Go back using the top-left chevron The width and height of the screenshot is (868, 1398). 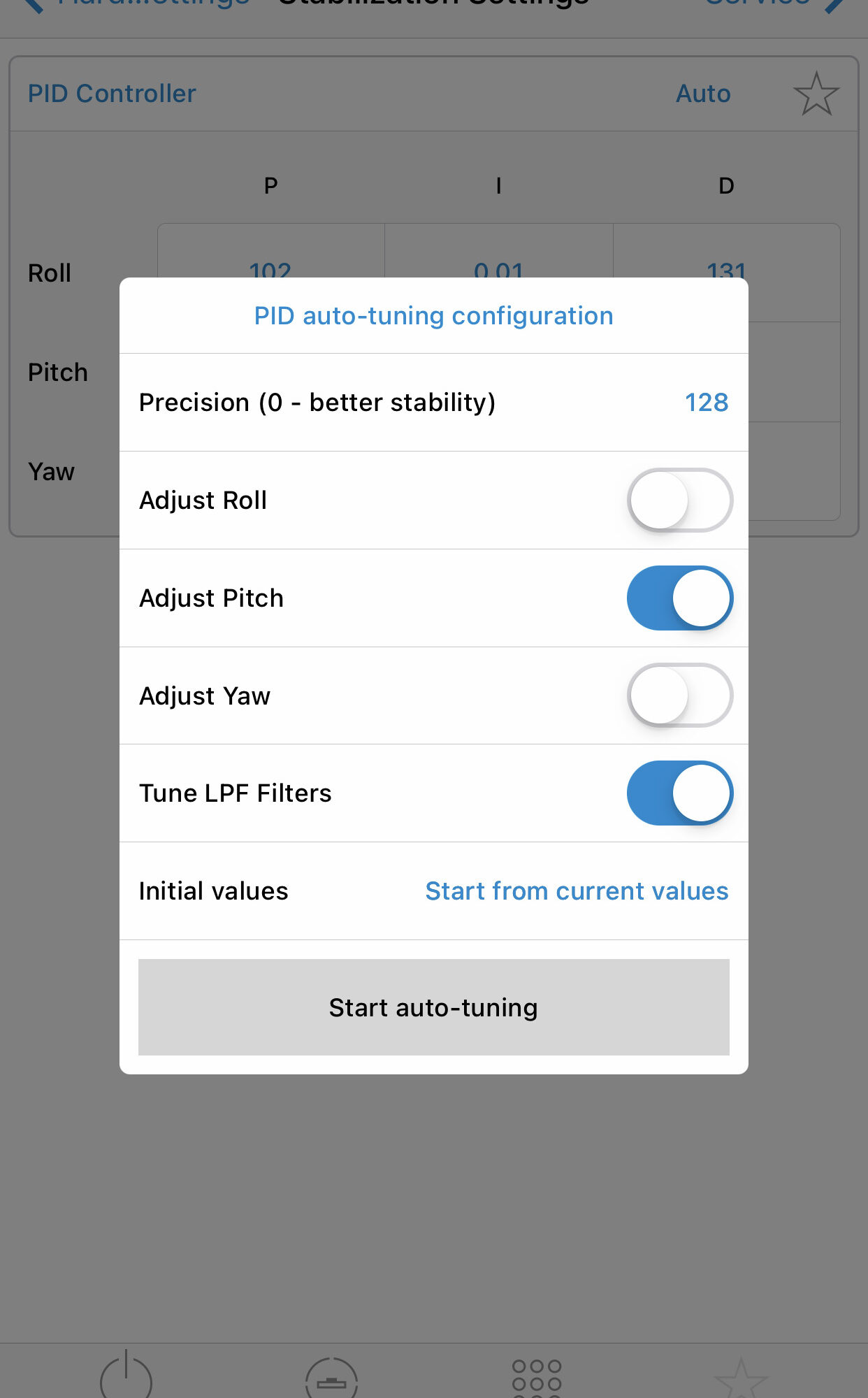tap(34, 6)
